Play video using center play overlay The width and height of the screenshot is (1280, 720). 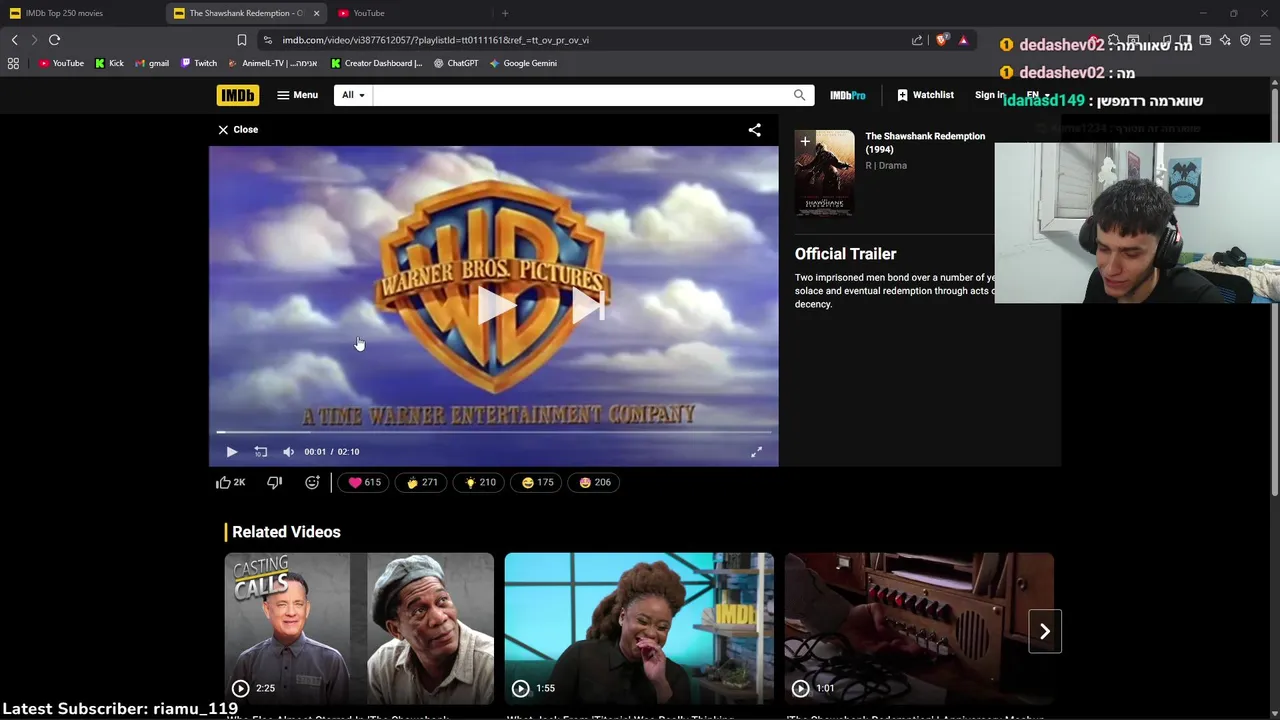pyautogui.click(x=497, y=306)
